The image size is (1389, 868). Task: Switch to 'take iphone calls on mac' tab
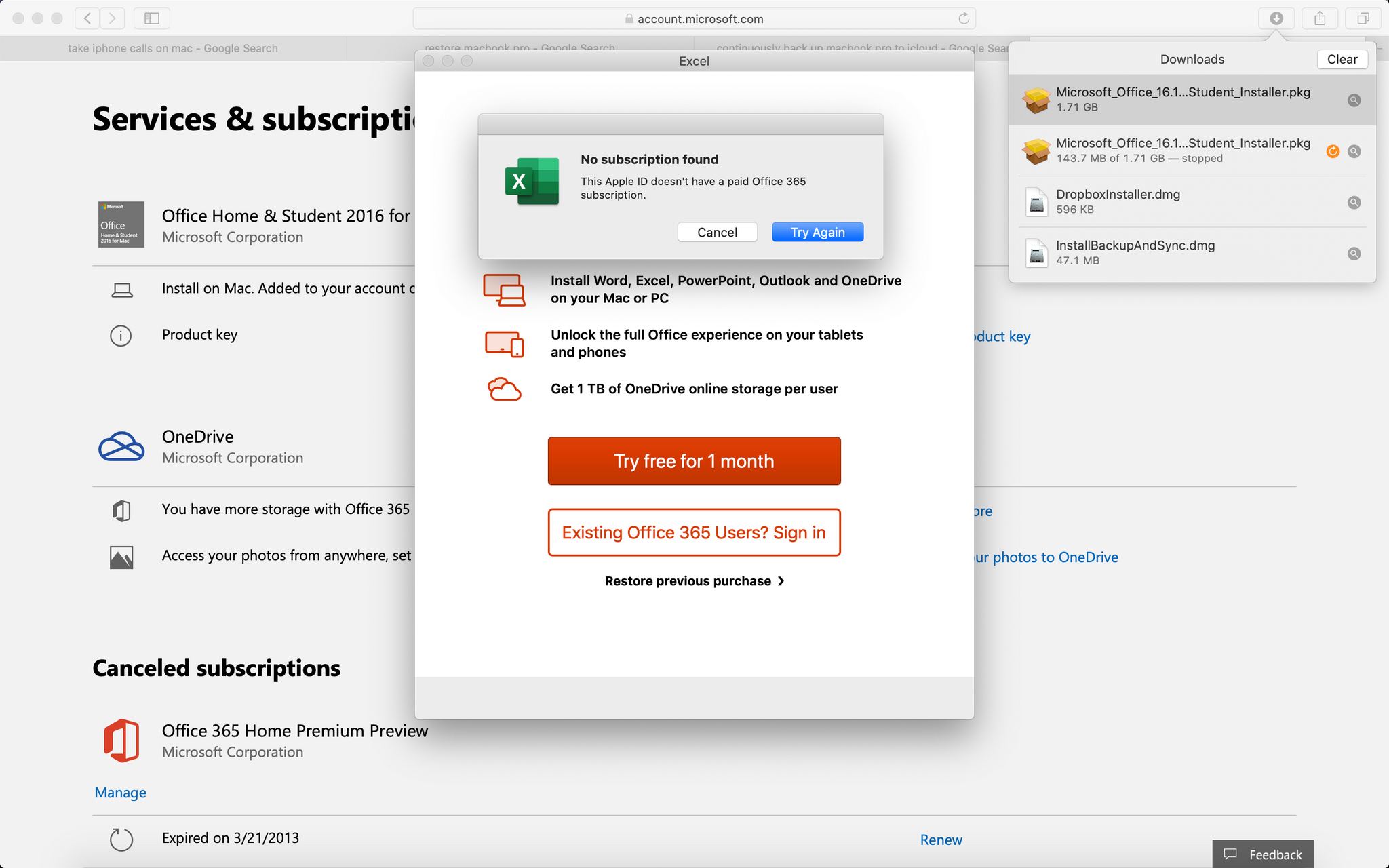pos(173,48)
